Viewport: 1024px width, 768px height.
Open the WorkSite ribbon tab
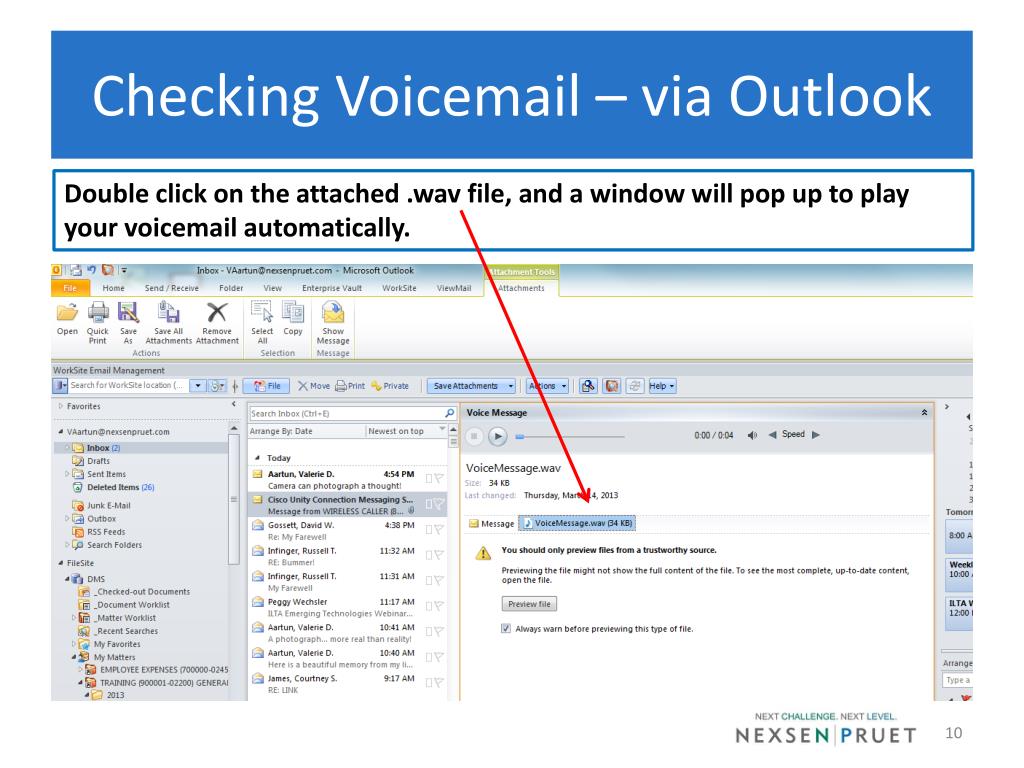[399, 288]
